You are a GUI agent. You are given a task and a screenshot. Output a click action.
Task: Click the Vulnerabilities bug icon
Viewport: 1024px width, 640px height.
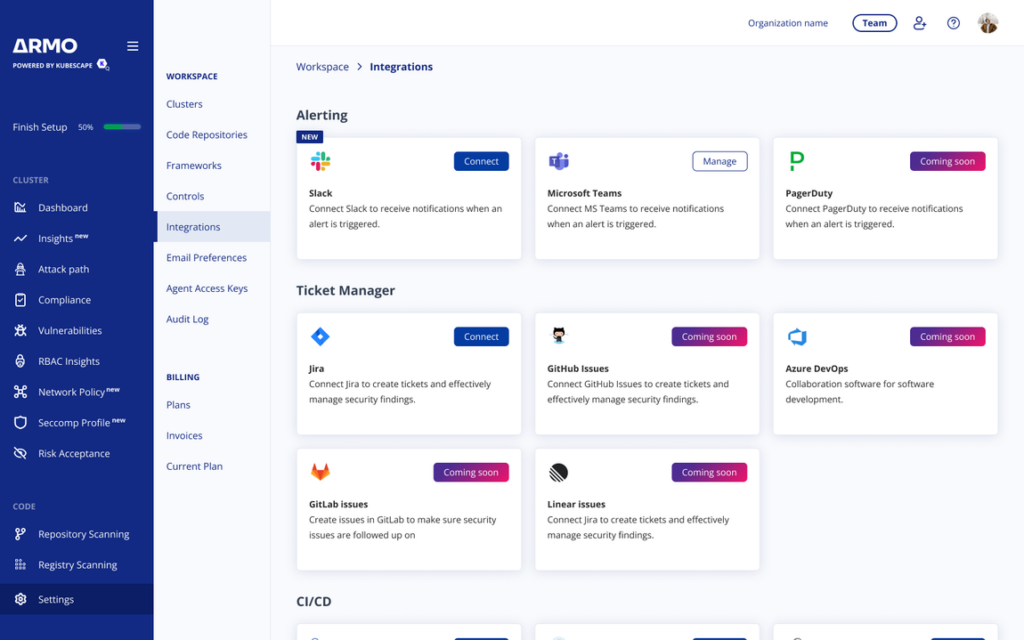(x=20, y=330)
